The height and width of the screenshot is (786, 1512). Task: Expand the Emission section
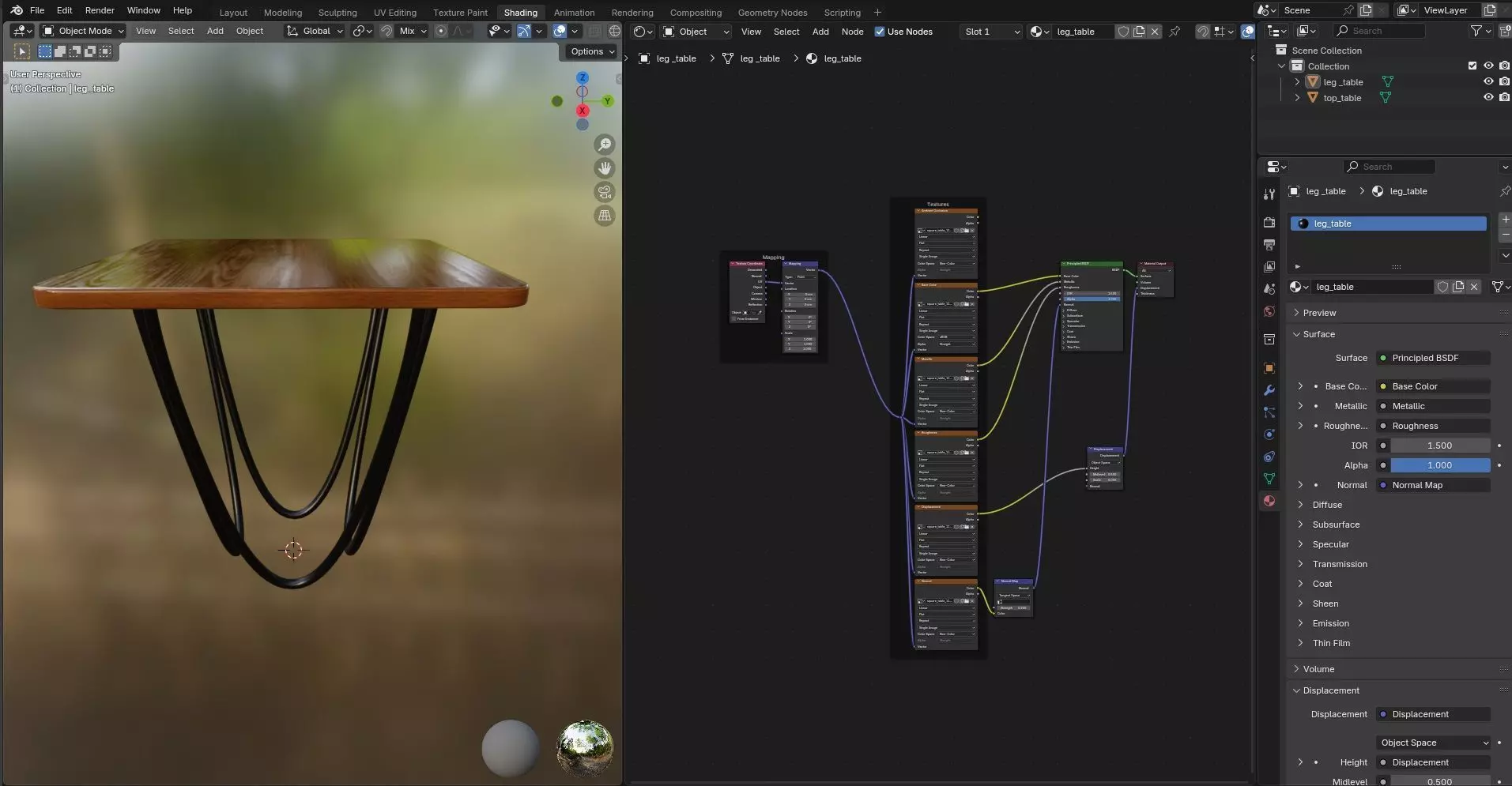point(1330,623)
